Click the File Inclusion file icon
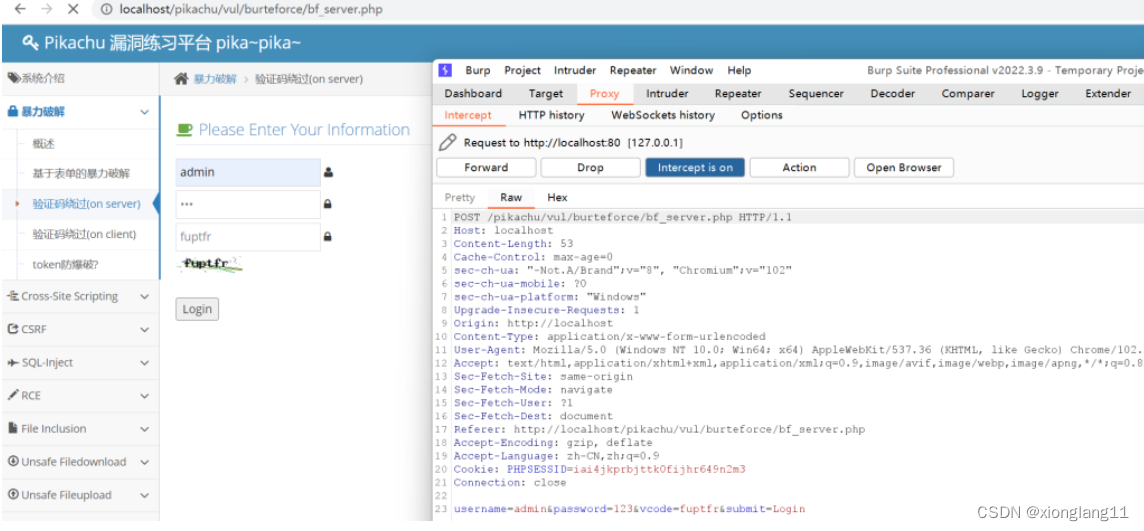1144x531 pixels. point(12,428)
